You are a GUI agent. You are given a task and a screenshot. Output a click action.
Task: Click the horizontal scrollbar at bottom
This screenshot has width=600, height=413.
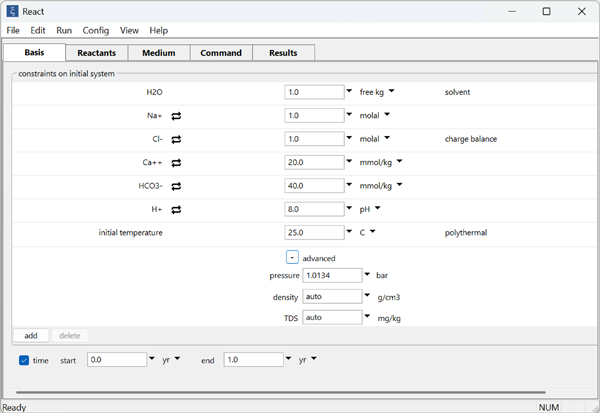(280, 393)
